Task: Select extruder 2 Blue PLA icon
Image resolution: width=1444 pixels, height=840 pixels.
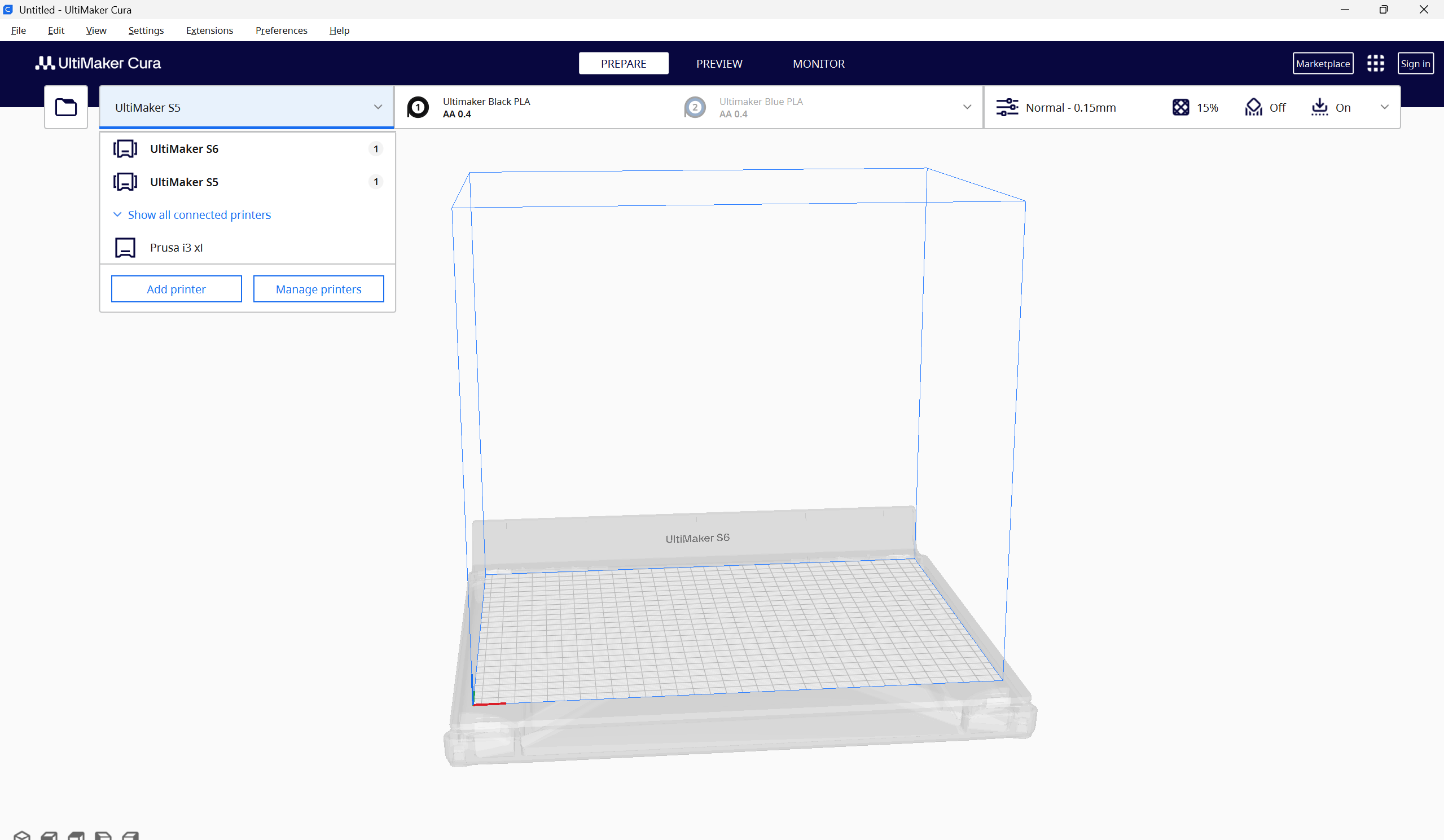Action: pyautogui.click(x=695, y=107)
